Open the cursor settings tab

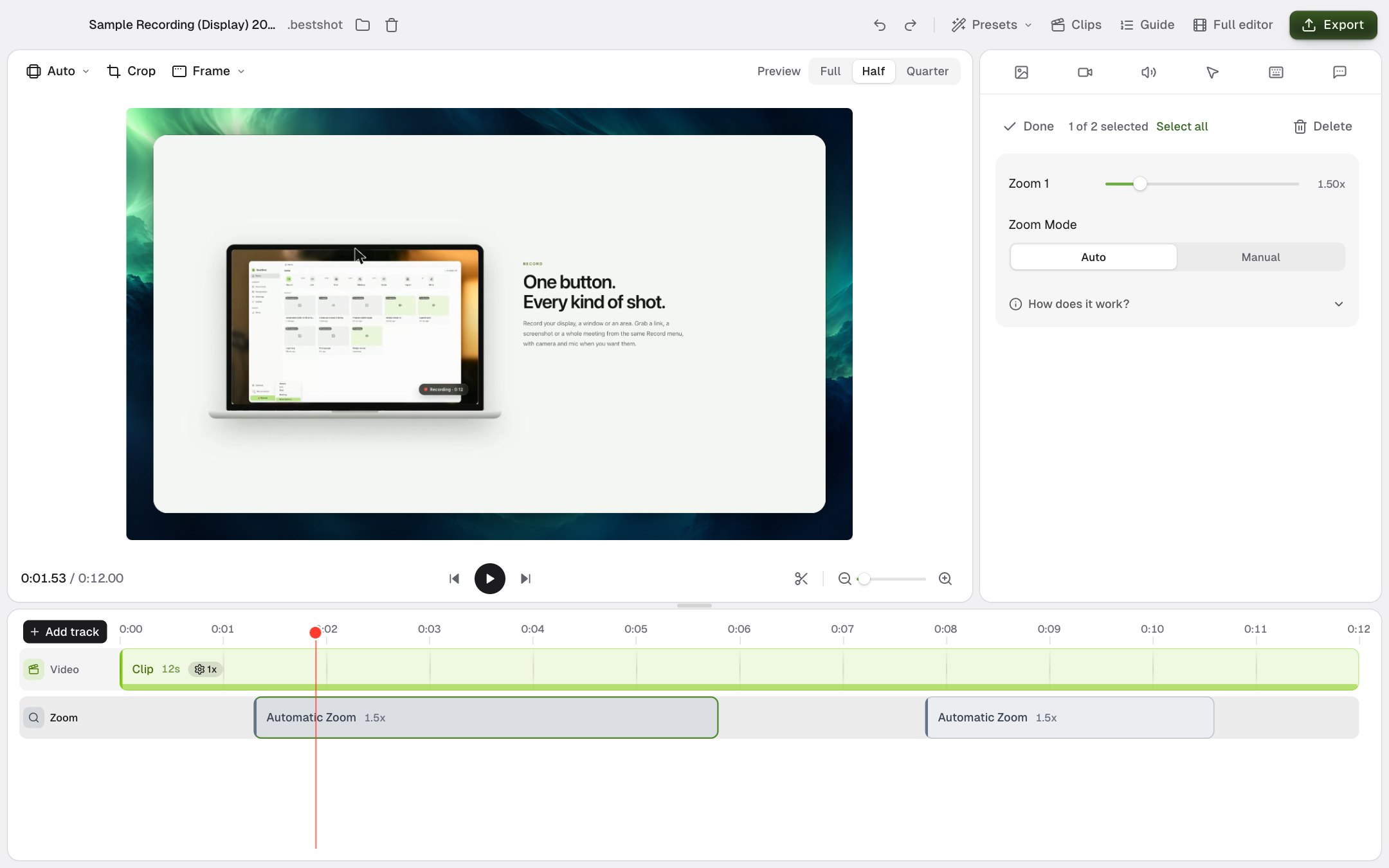[1213, 72]
